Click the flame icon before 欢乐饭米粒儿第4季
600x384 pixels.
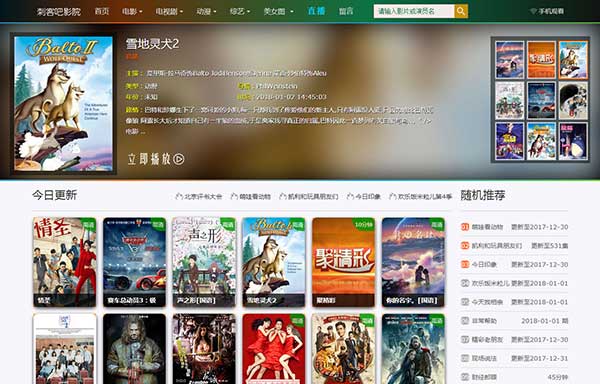click(393, 196)
